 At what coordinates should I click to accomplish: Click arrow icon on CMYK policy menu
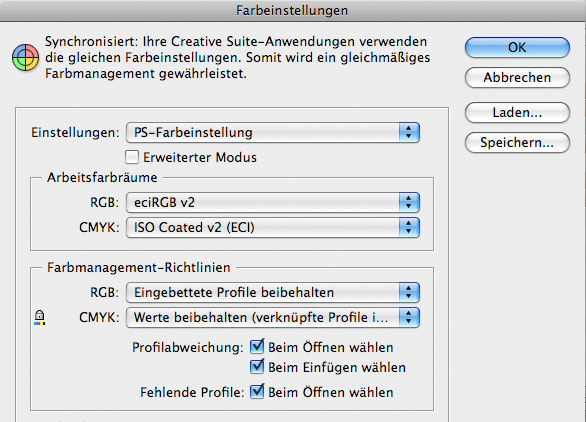click(409, 317)
